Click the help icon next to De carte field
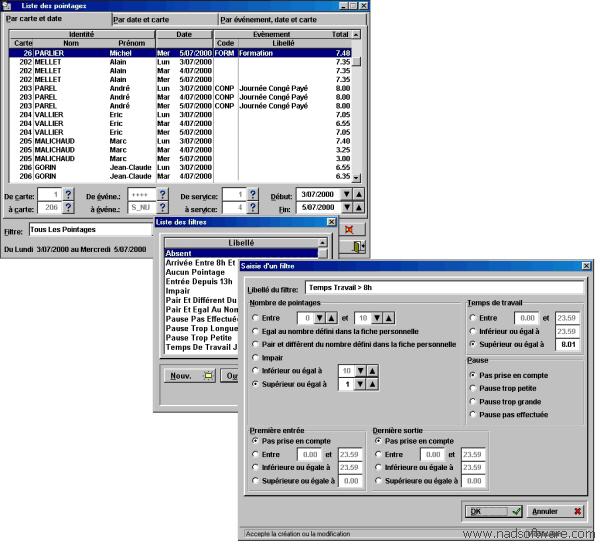600x545 pixels. (x=68, y=194)
